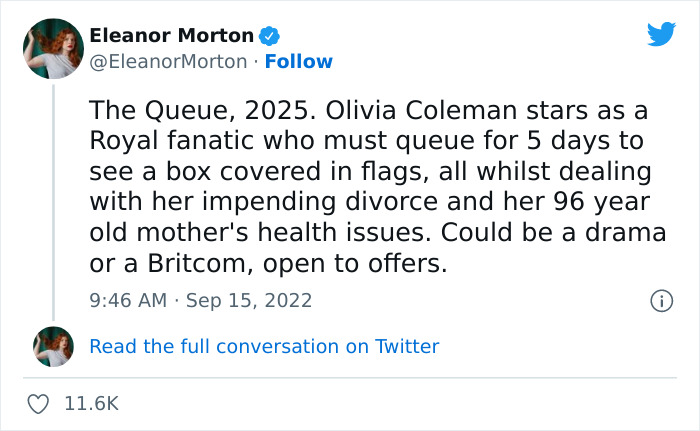Open the info circle icon
Image resolution: width=700 pixels, height=431 pixels.
pos(660,300)
